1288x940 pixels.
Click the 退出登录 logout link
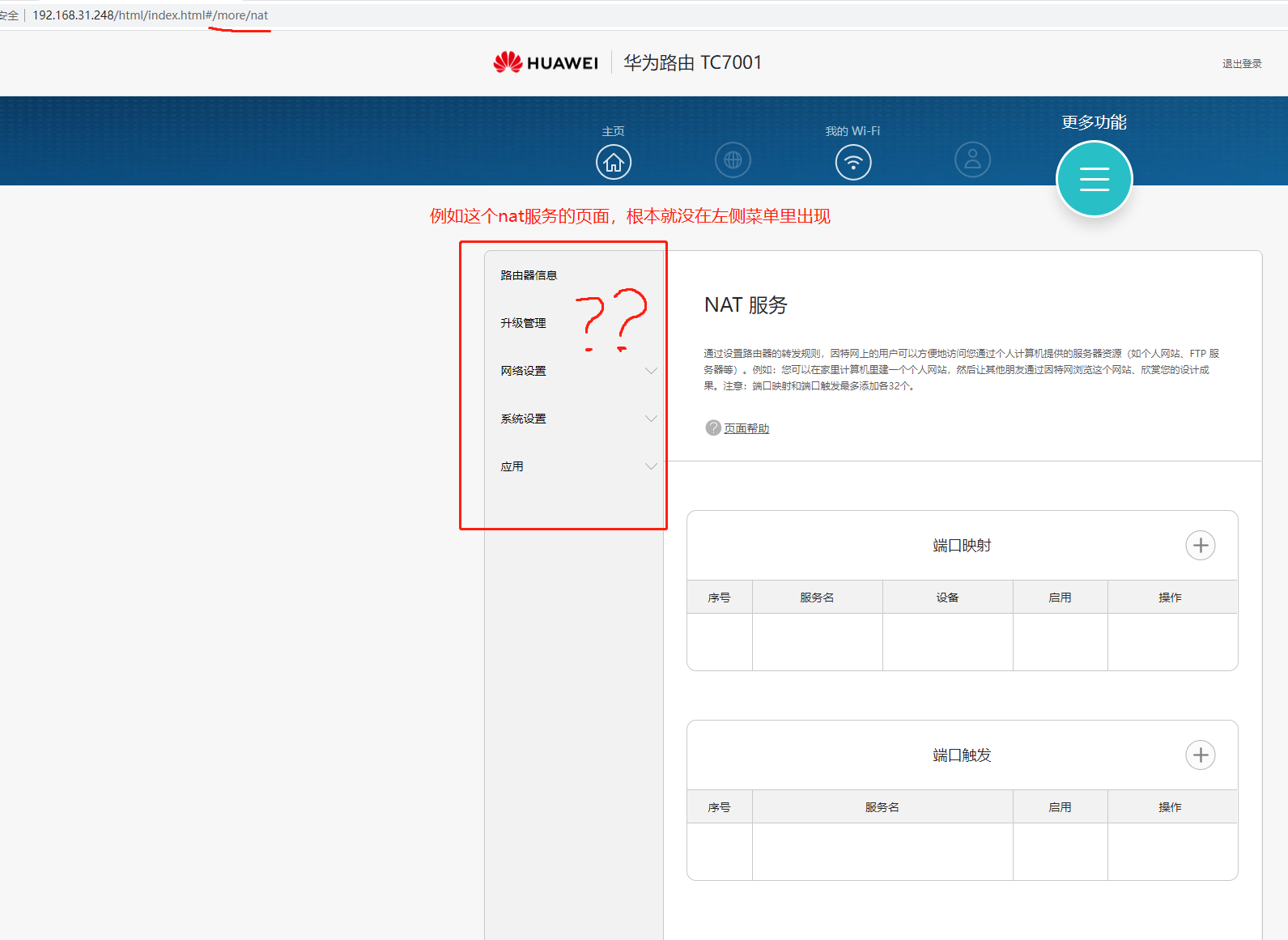click(1242, 64)
